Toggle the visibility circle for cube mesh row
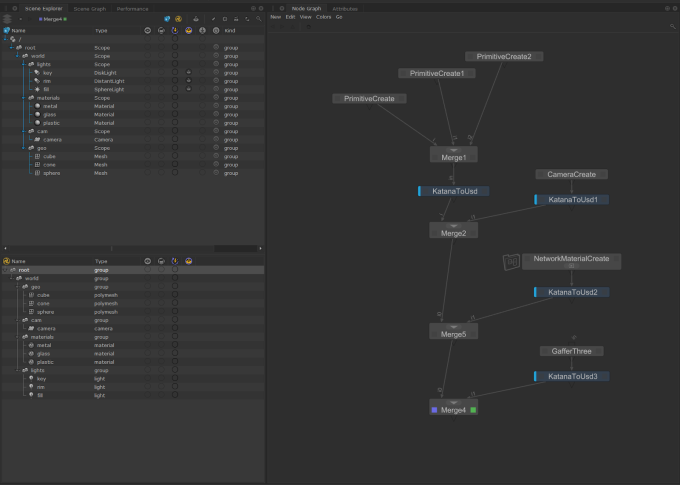 pos(147,156)
